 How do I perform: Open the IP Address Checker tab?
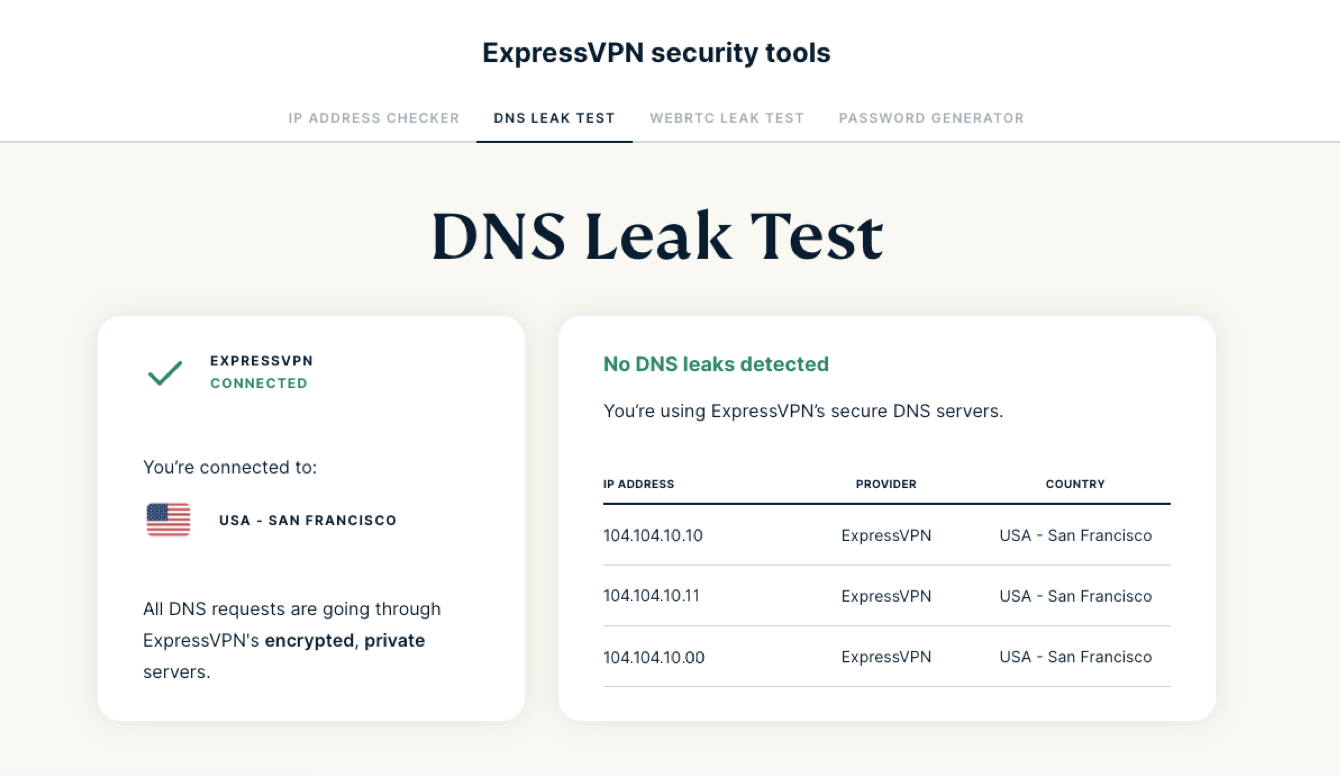[x=374, y=118]
